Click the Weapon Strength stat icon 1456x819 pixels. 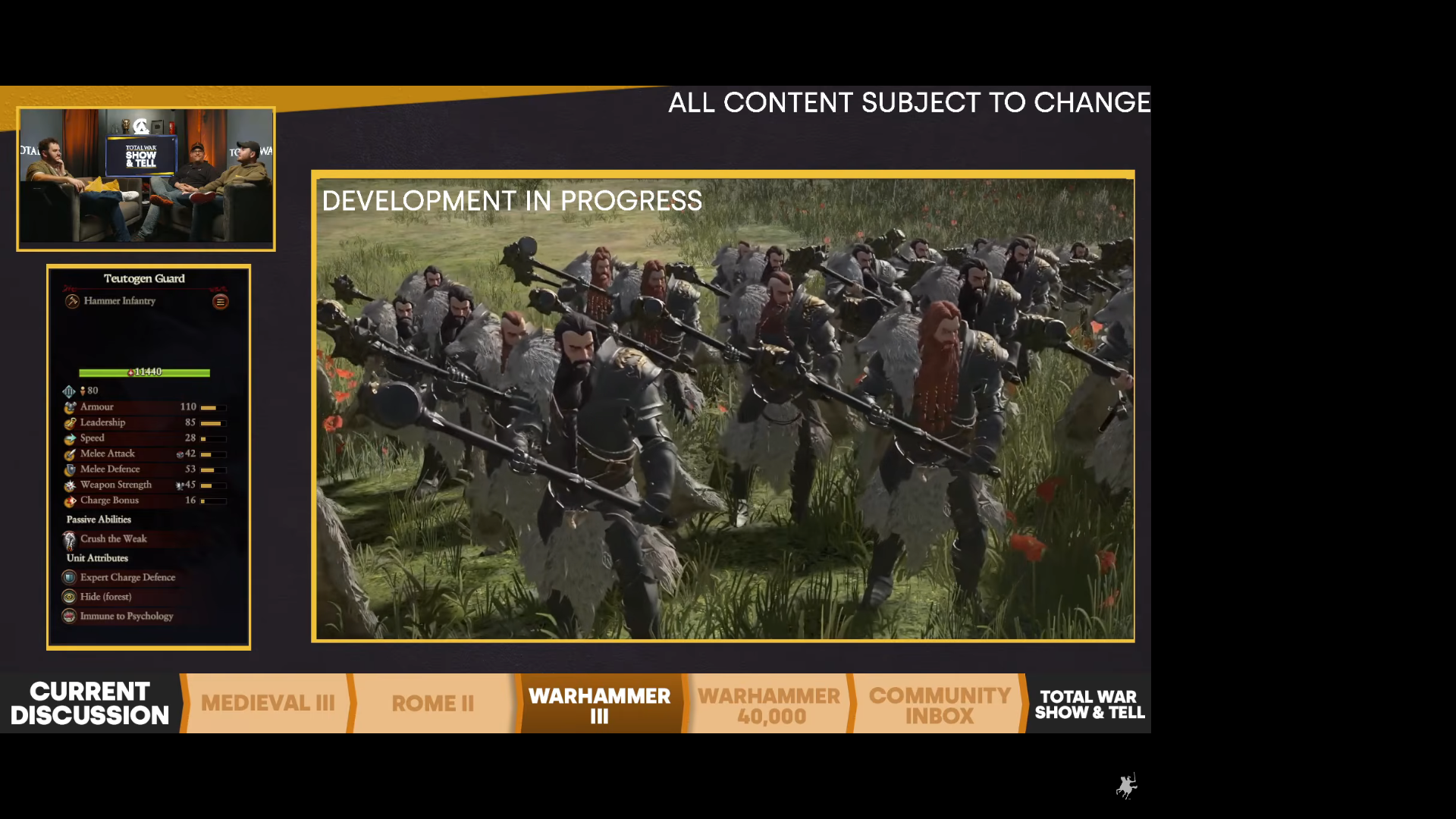click(x=70, y=485)
